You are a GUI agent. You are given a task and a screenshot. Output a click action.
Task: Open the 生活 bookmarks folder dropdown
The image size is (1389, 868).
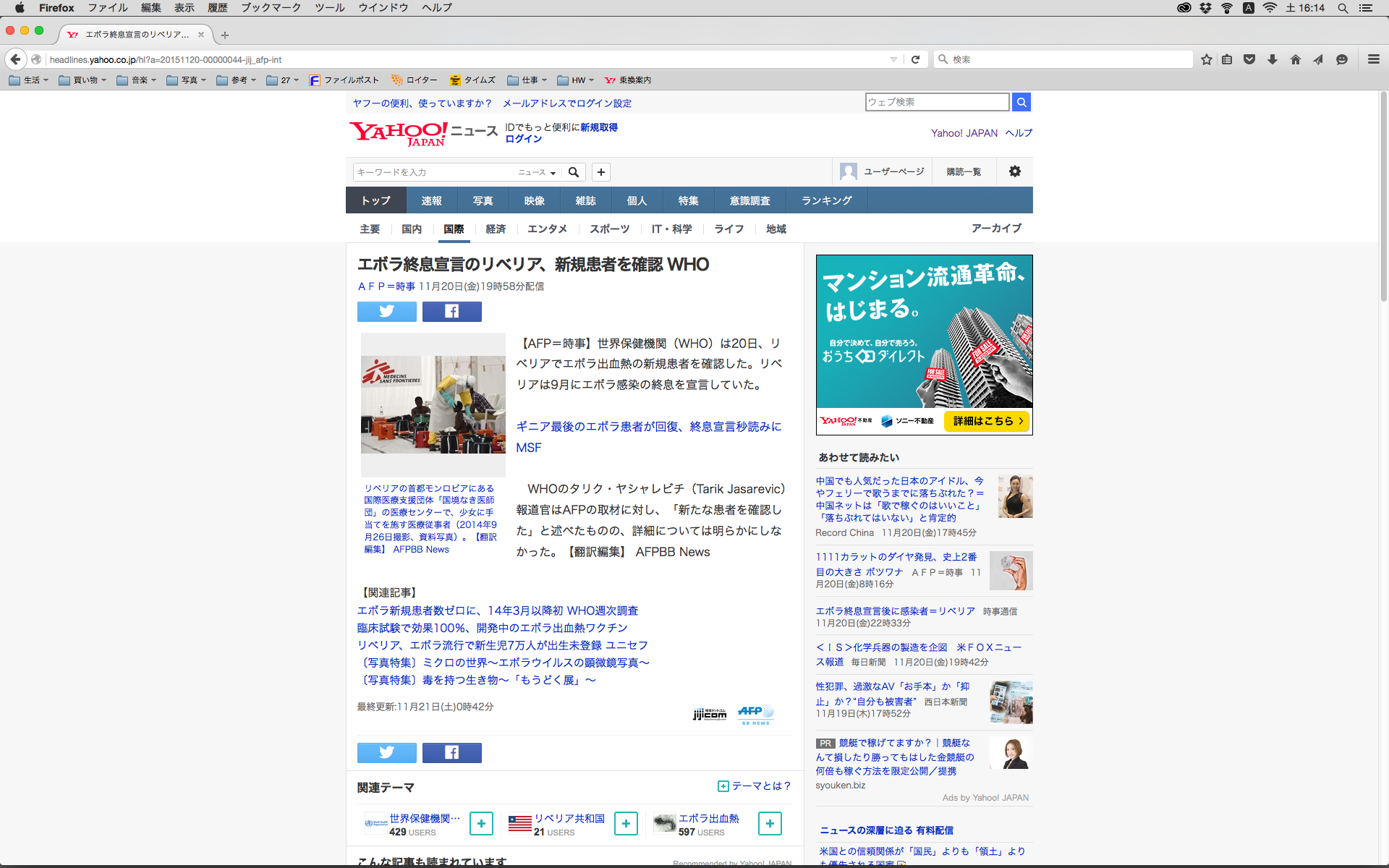point(29,80)
